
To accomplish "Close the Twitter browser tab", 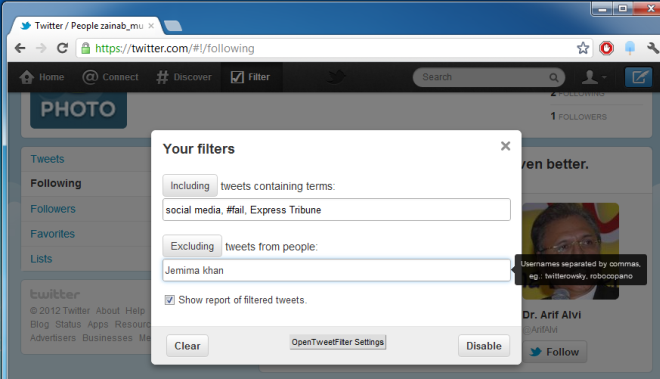I will coord(151,26).
